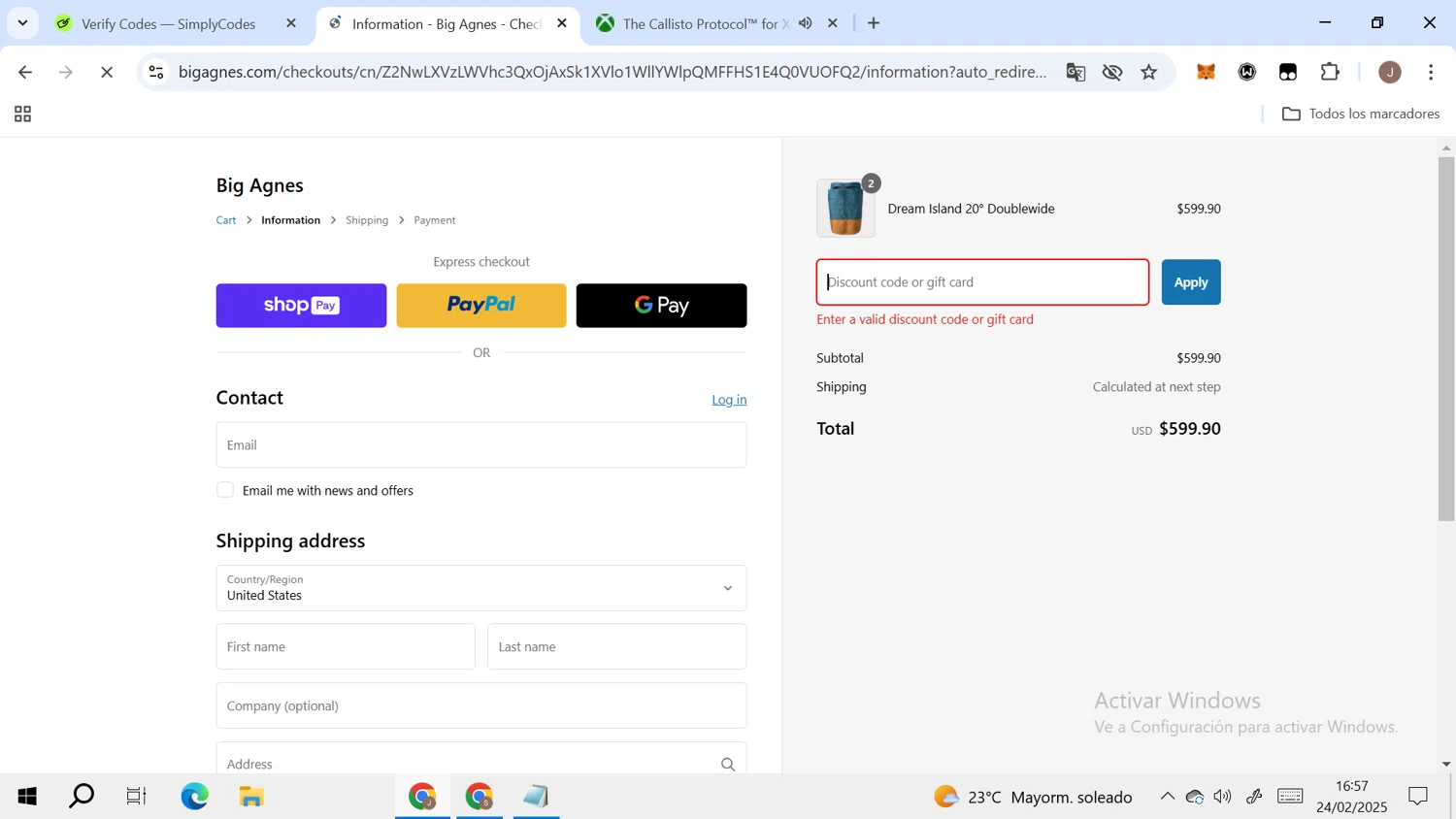The height and width of the screenshot is (819, 1456).
Task: Open the clock and calendar 16:57
Action: (1352, 797)
